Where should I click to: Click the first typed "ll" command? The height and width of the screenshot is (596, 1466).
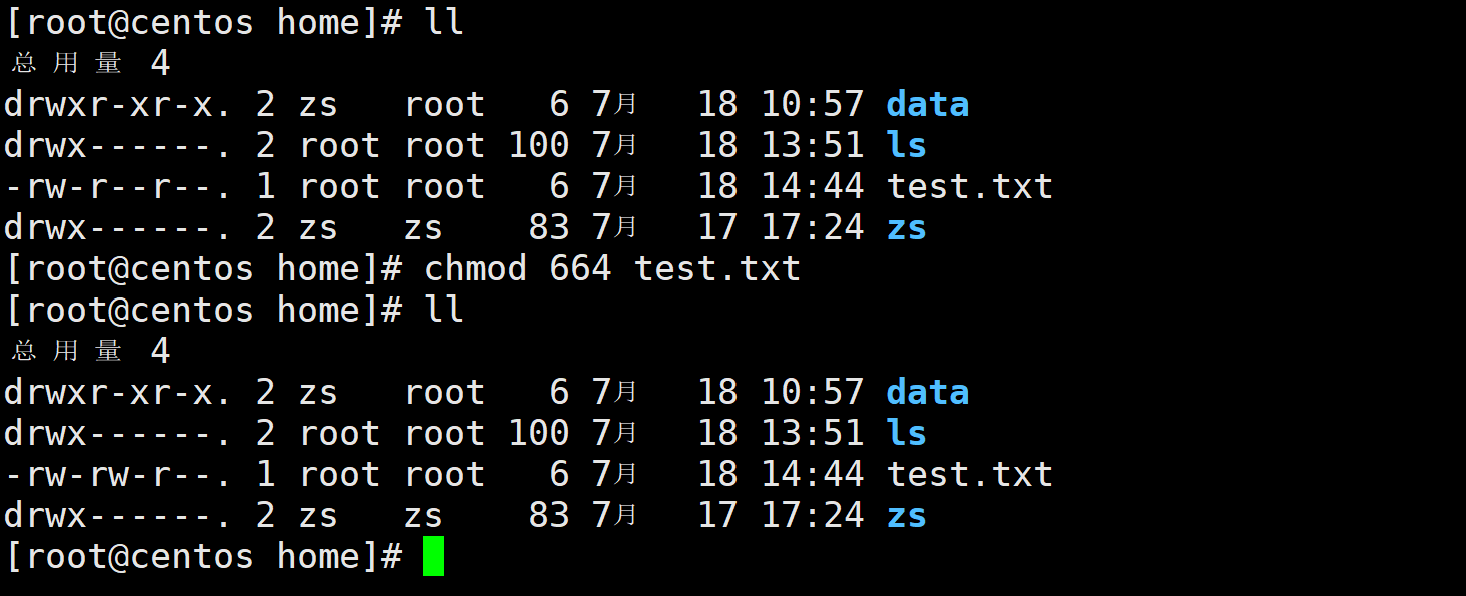click(x=444, y=23)
